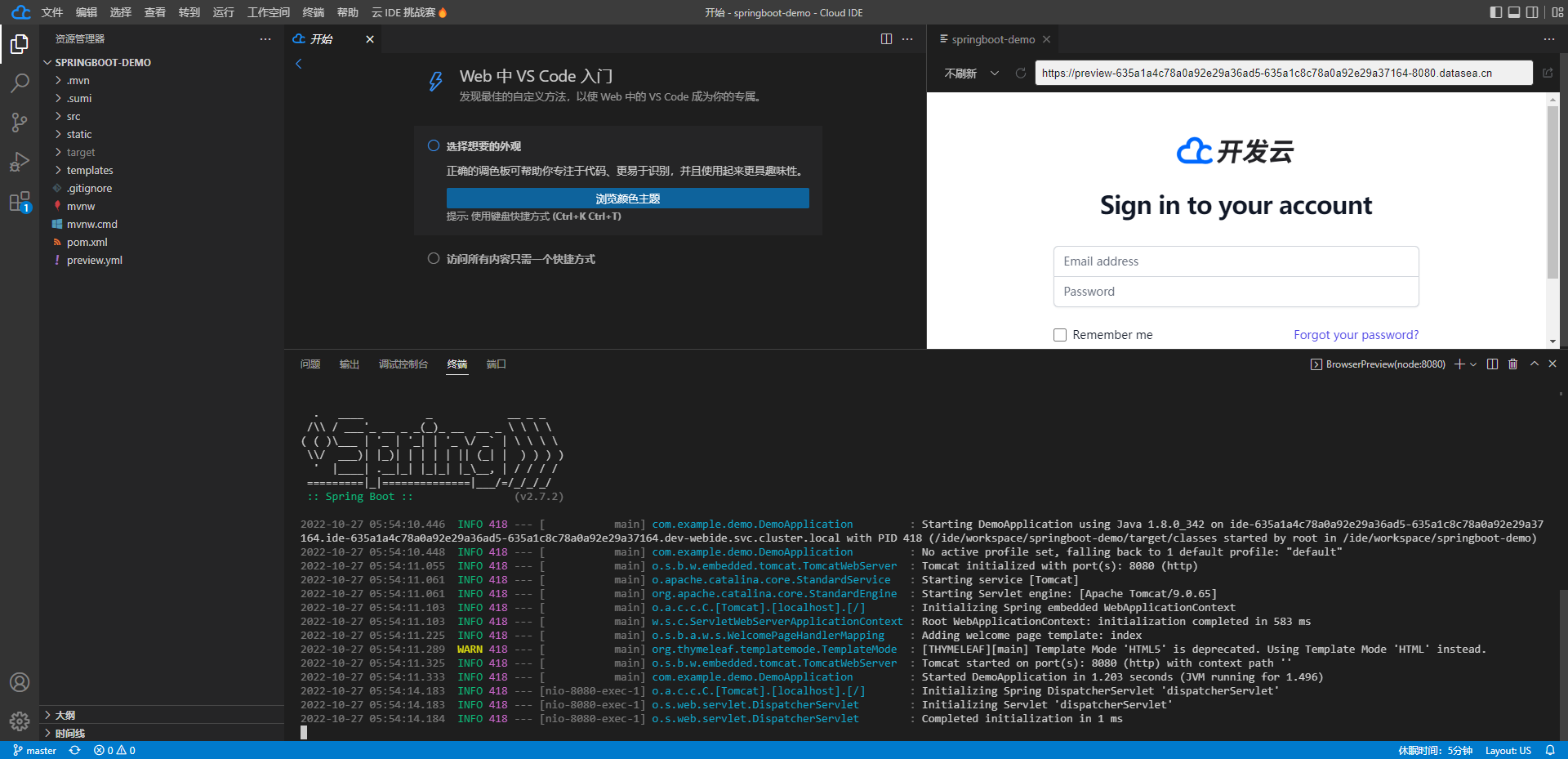The width and height of the screenshot is (1568, 759).
Task: Follow the Forgot your password link
Action: click(x=1356, y=335)
